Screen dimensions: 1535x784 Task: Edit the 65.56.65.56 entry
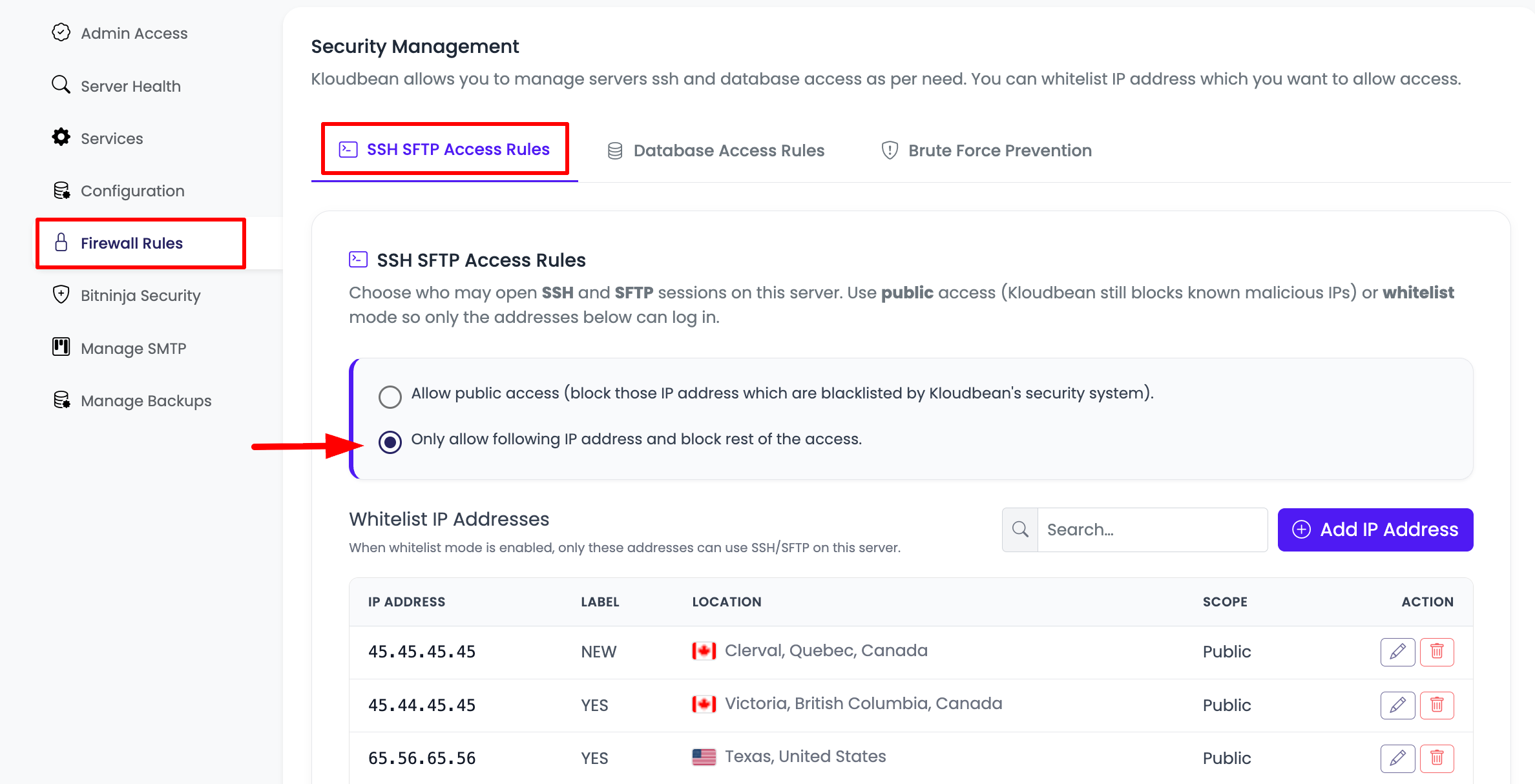[x=1397, y=758]
